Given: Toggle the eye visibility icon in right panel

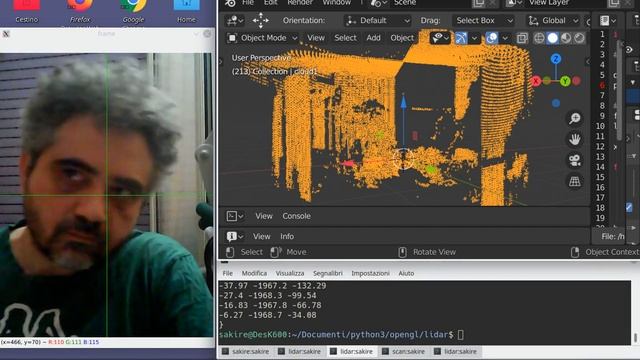Looking at the screenshot, I should point(629,50).
